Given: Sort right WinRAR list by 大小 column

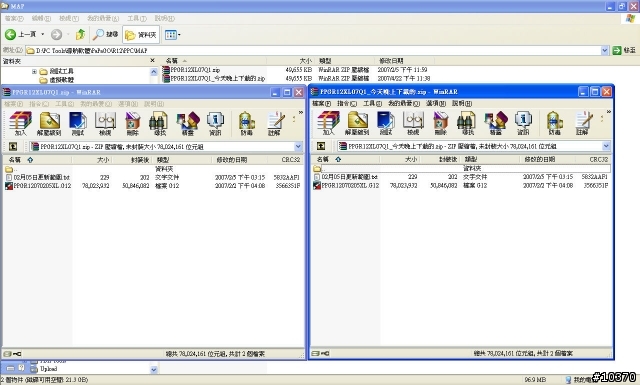Looking at the screenshot, I should coord(399,159).
